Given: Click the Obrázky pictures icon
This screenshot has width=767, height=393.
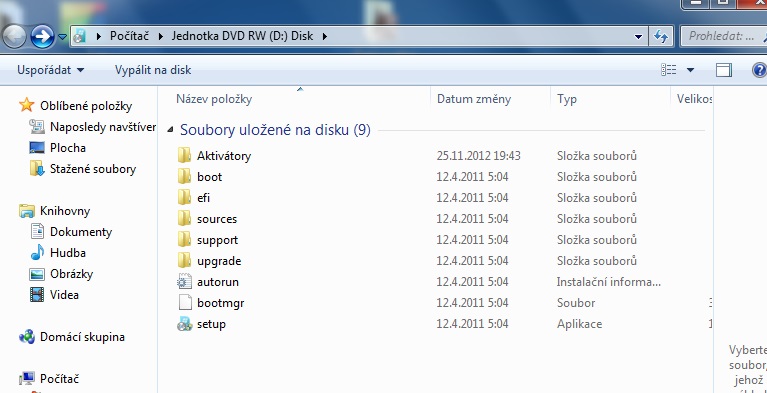Looking at the screenshot, I should tap(37, 274).
